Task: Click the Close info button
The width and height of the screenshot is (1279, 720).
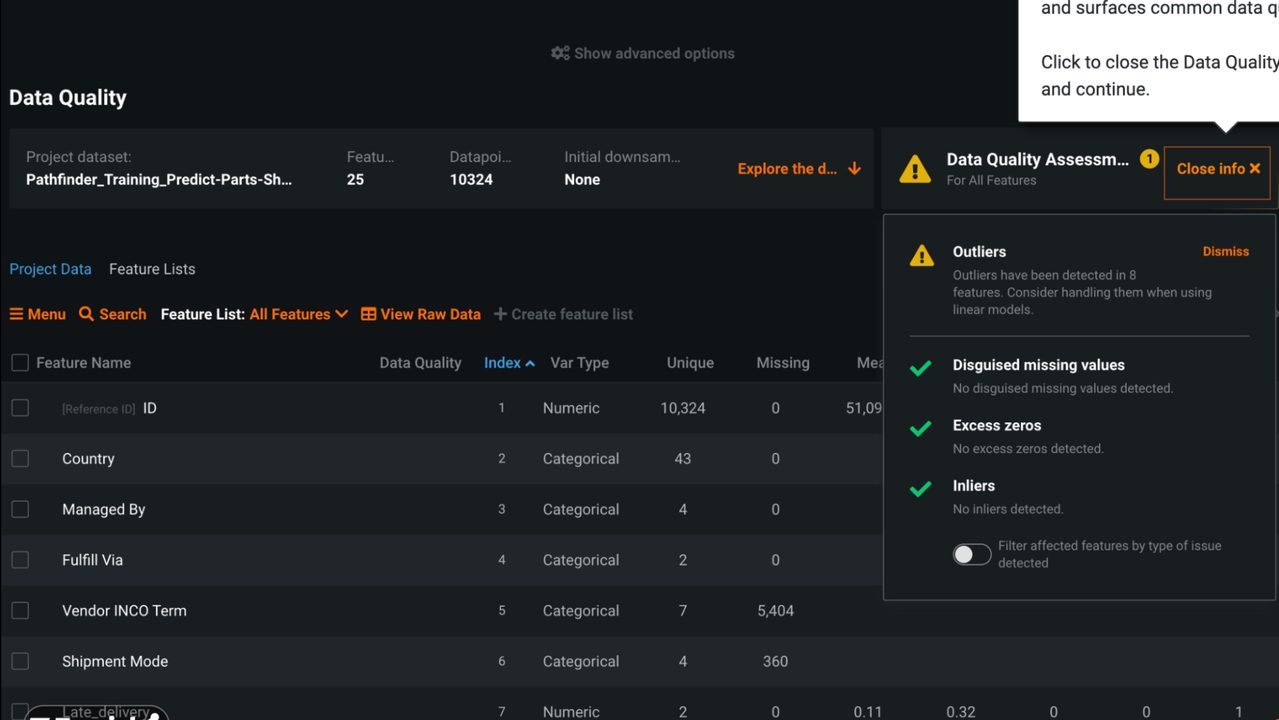Action: coord(1216,169)
